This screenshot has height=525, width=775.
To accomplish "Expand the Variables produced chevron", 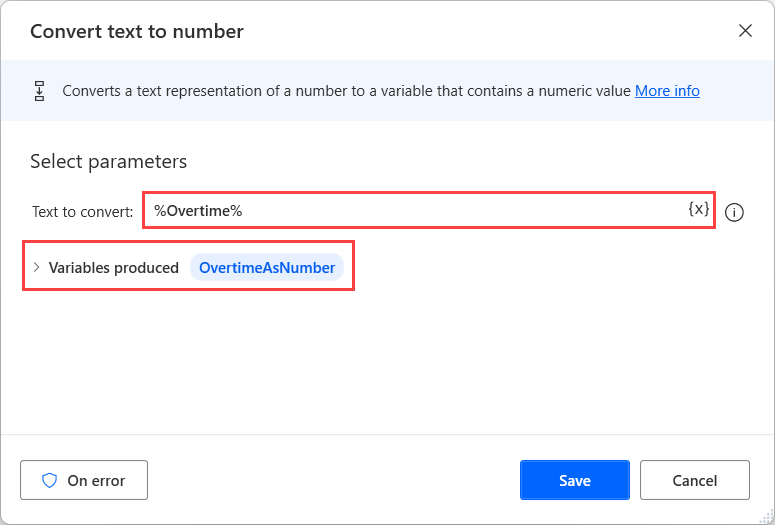I will tap(36, 267).
